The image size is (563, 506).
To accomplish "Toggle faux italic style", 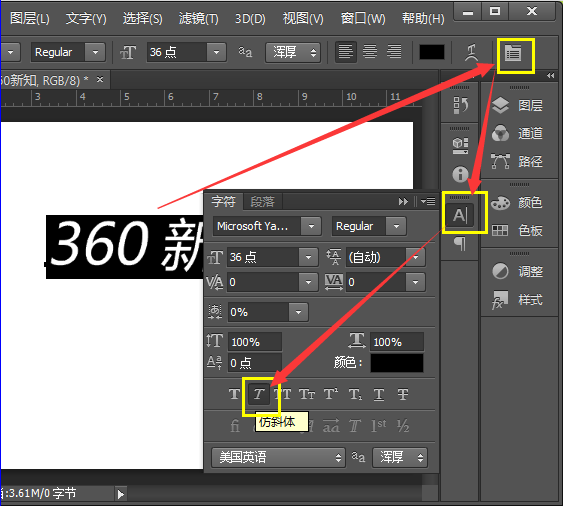I will 259,394.
